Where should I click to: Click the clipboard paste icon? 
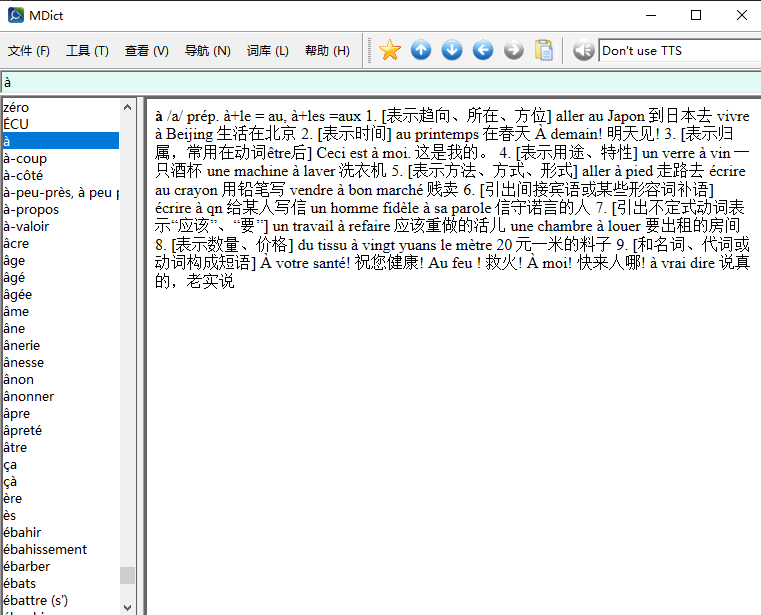pyautogui.click(x=544, y=50)
